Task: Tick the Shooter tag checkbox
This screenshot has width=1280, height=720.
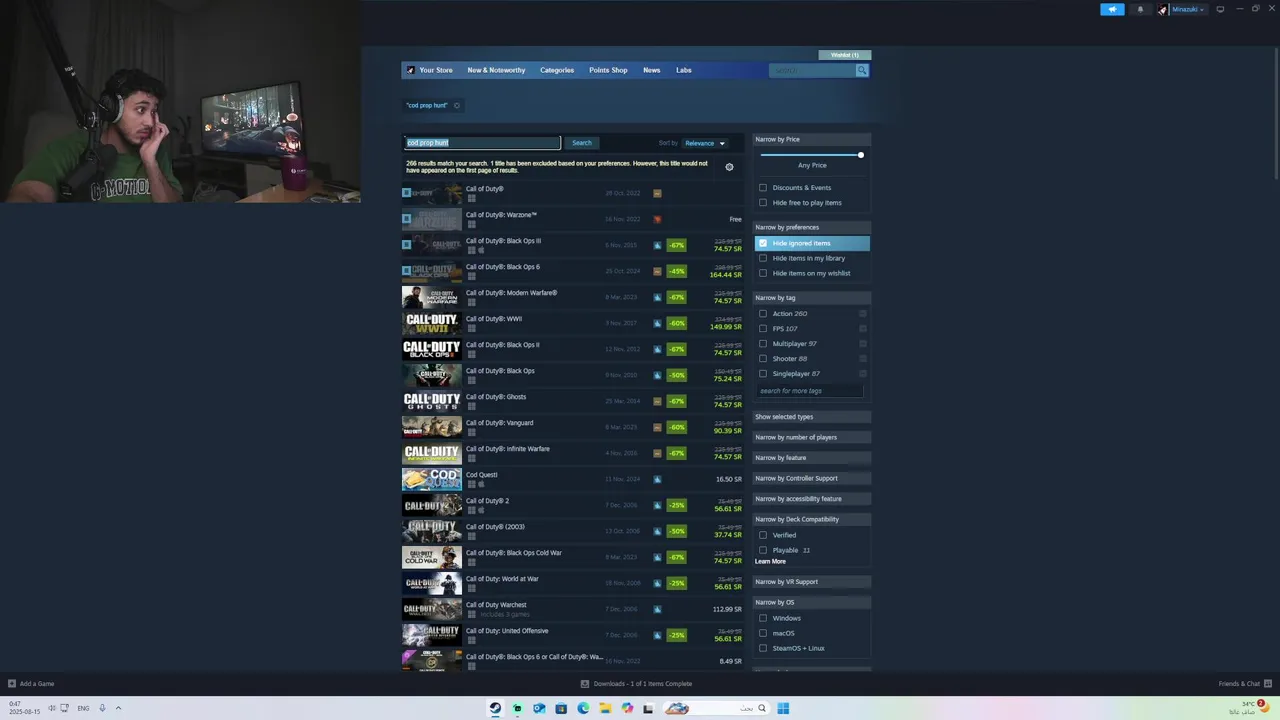Action: [x=763, y=358]
